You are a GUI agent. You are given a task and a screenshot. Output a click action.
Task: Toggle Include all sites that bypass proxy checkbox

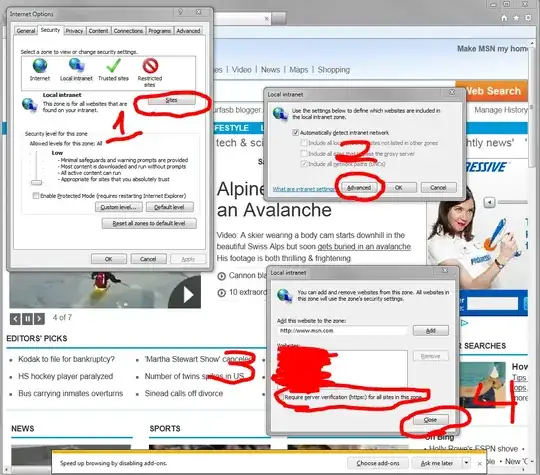(304, 153)
